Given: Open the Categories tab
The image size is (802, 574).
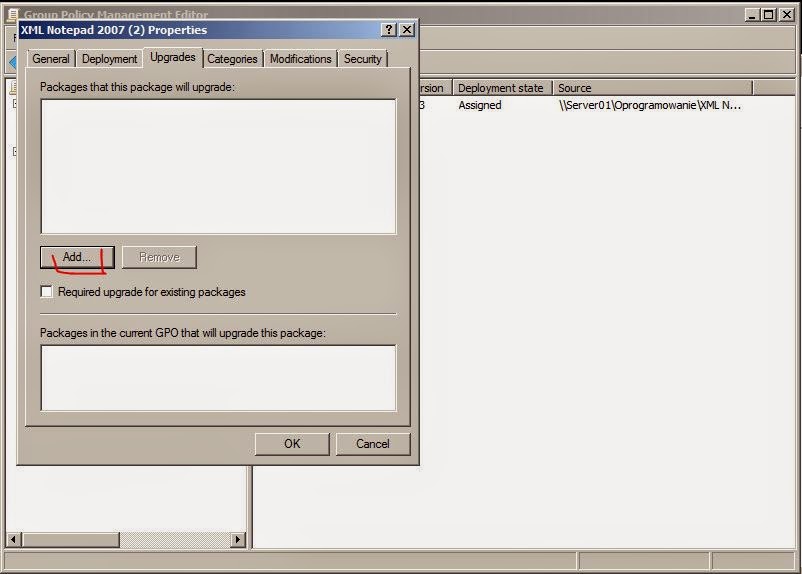Looking at the screenshot, I should [232, 59].
